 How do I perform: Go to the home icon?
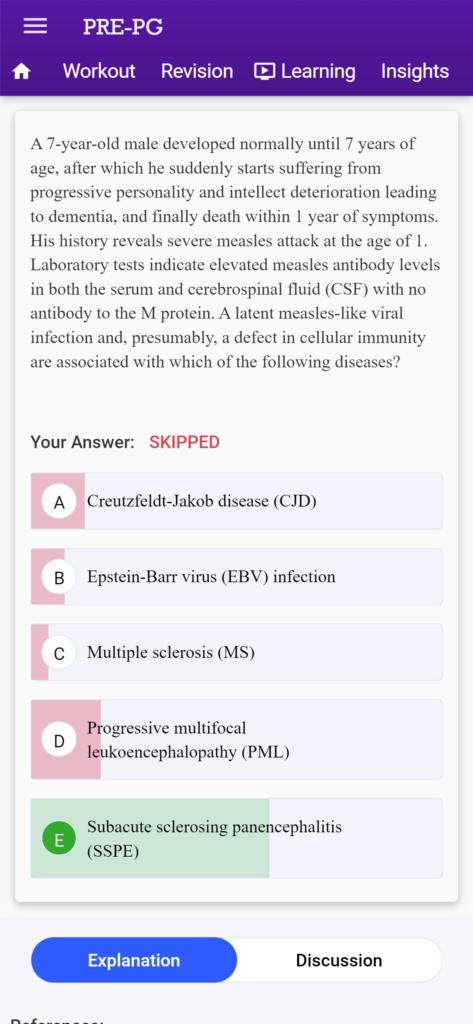[22, 72]
